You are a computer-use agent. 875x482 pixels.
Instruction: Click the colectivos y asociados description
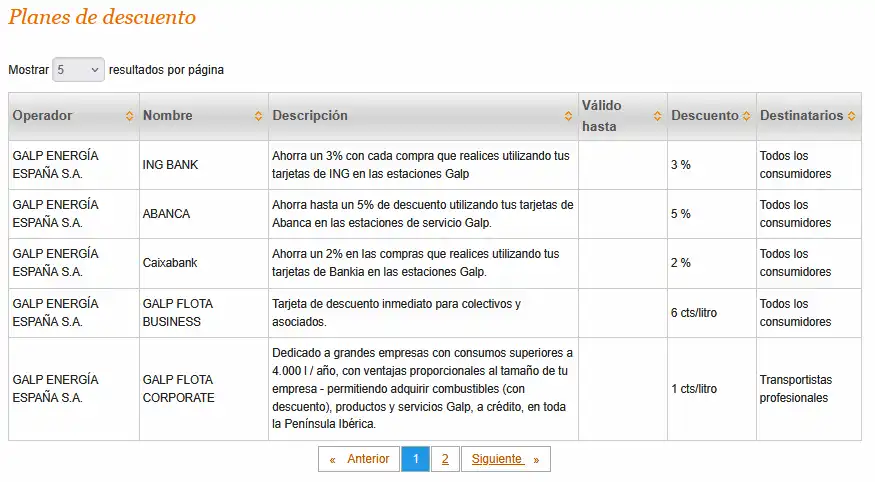click(396, 313)
